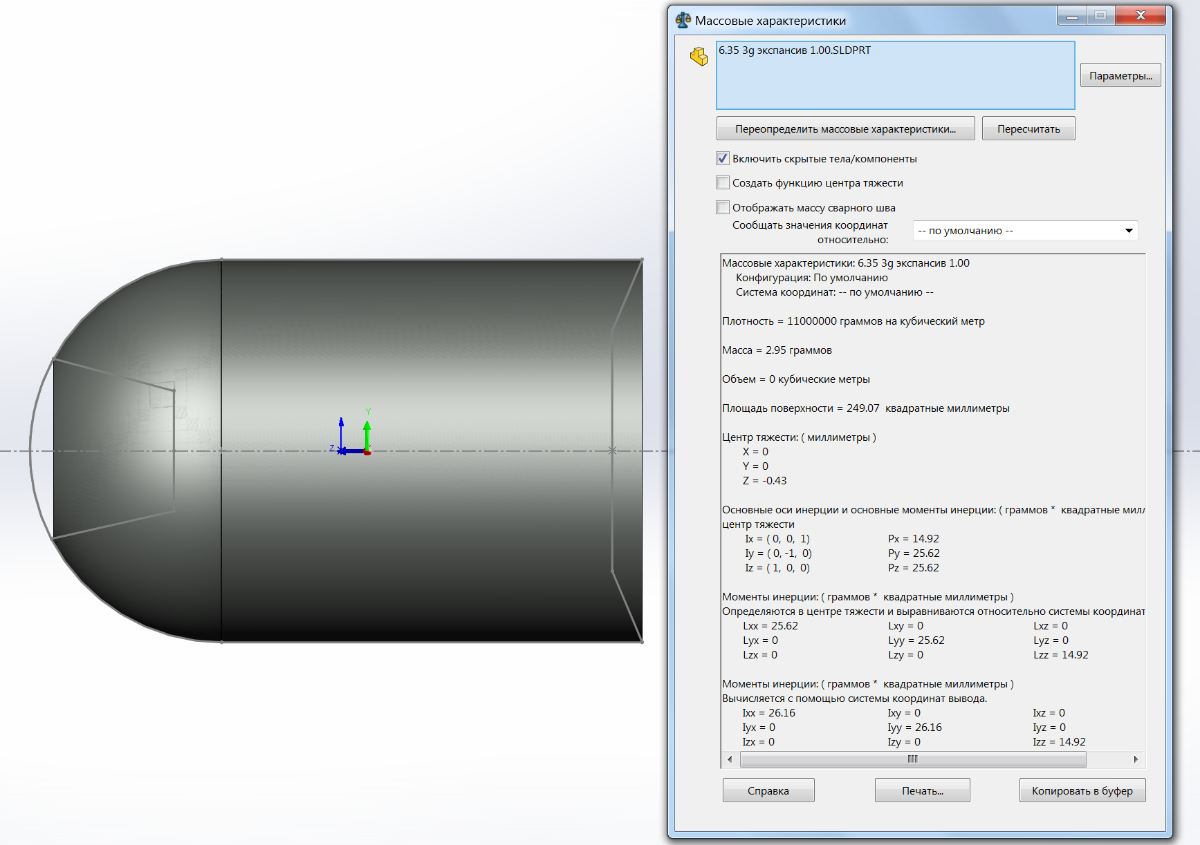Click the yellow part icon beside selection box

pyautogui.click(x=698, y=56)
